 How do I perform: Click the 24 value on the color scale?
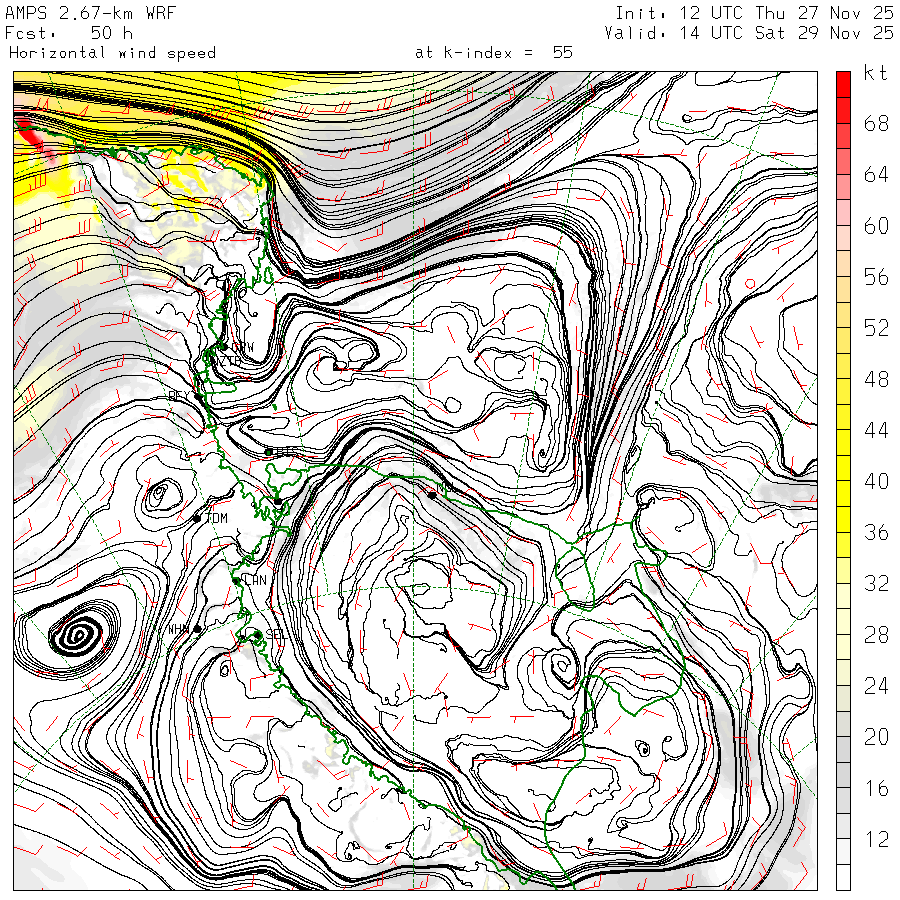click(876, 686)
